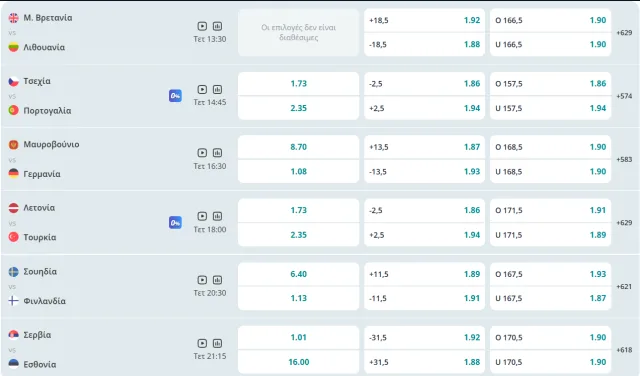This screenshot has width=640, height=376.
Task: Expand +583 markets for Μαυροβούνιο match
Action: click(624, 159)
